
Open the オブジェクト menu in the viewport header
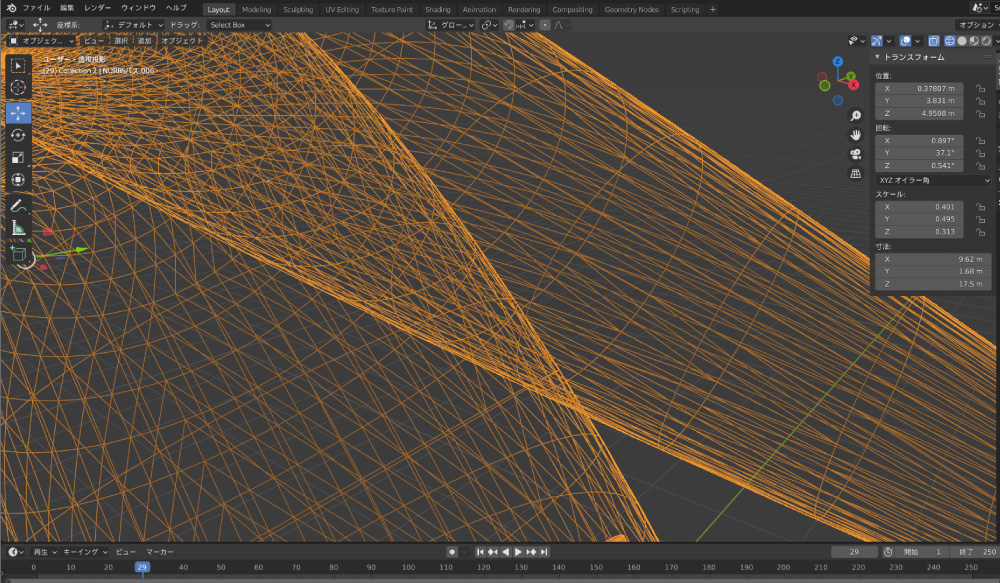pyautogui.click(x=182, y=41)
